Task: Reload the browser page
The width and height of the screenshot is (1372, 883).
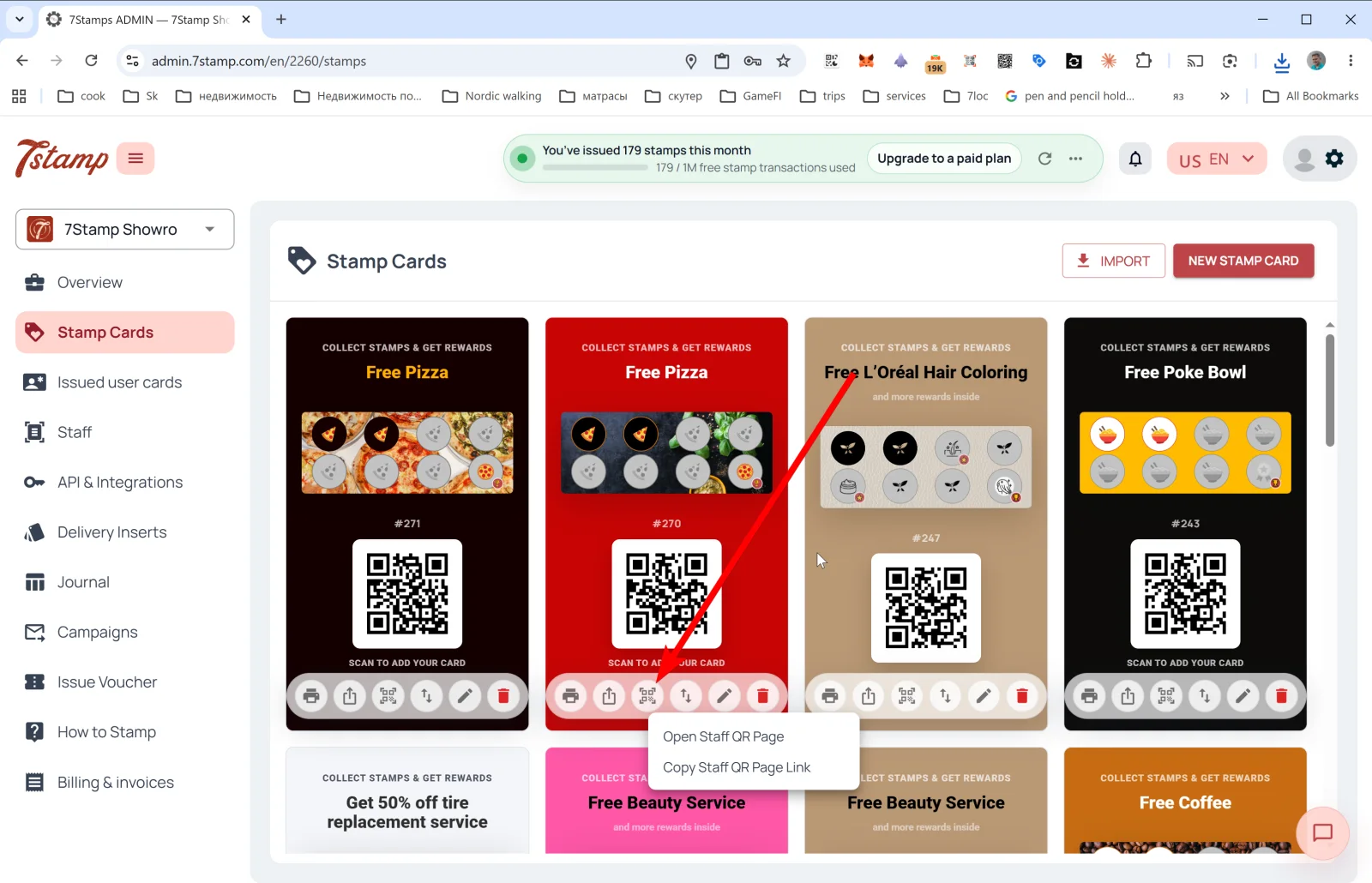Action: tap(91, 61)
